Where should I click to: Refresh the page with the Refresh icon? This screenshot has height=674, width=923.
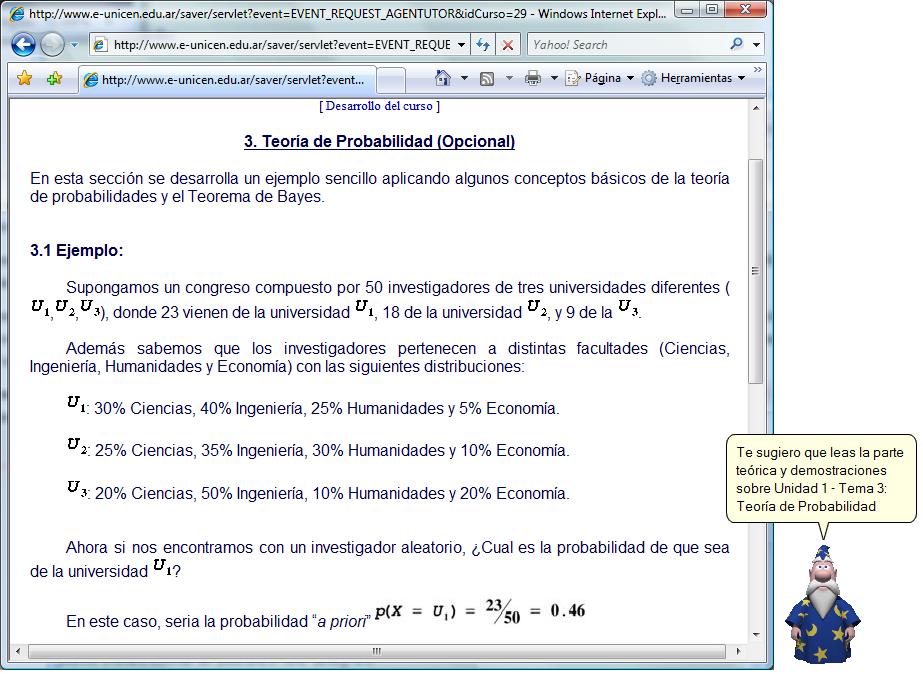click(483, 45)
